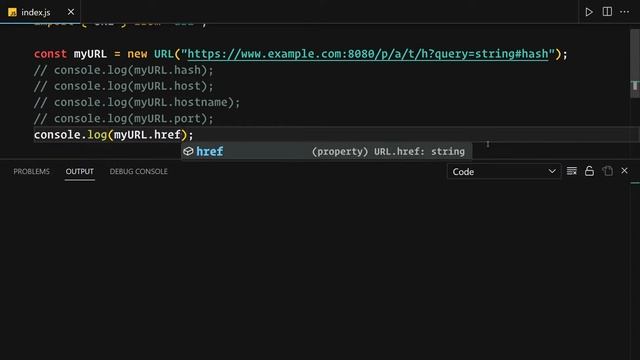Toggle output scroll lock icon
This screenshot has height=360, width=640.
click(589, 171)
